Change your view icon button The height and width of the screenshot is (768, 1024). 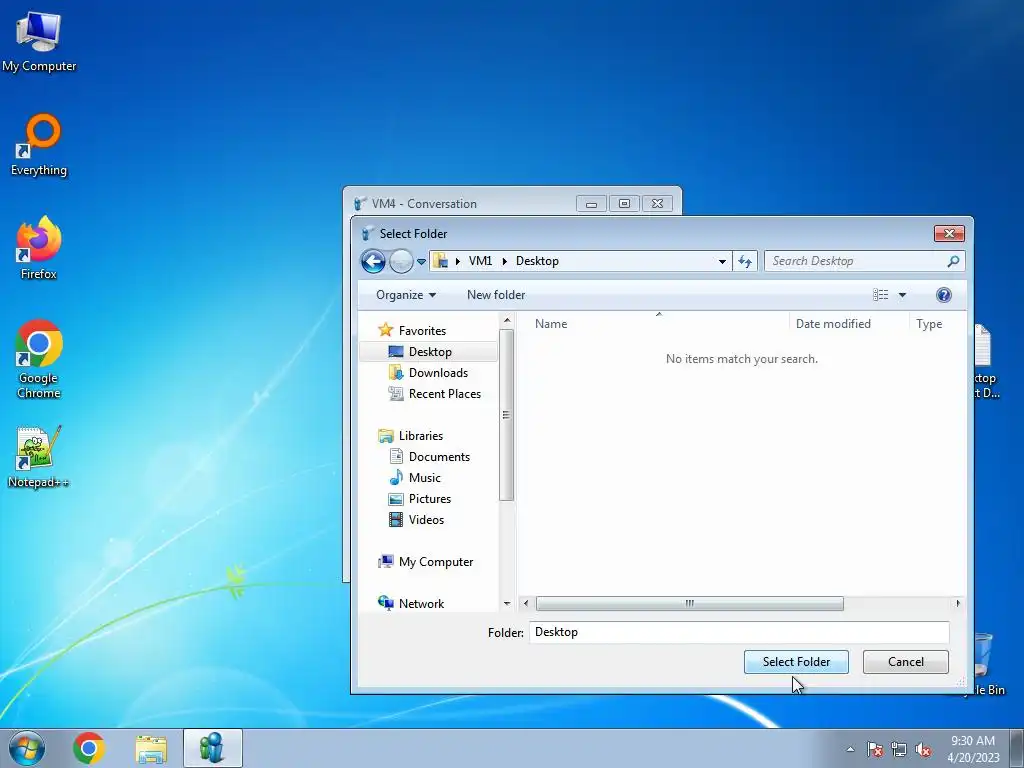click(x=880, y=295)
